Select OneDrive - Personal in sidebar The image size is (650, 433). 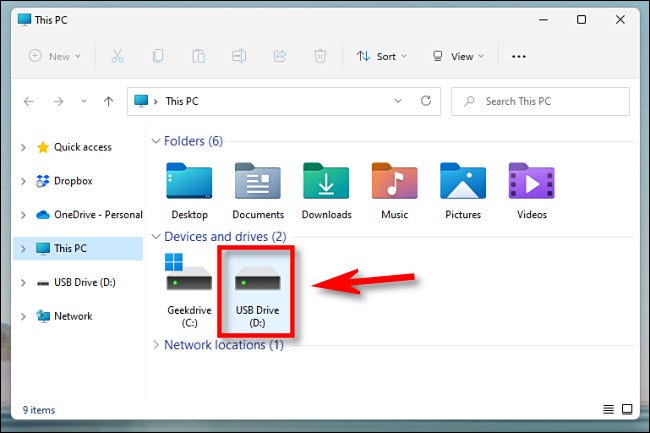pos(89,215)
